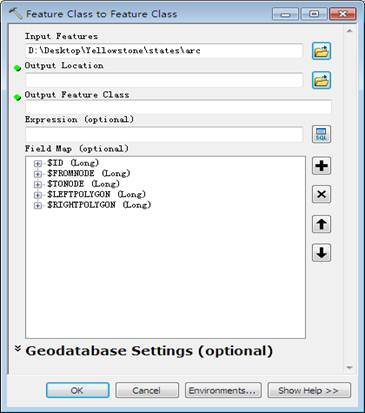The image size is (365, 413).
Task: Move field down with down arrow
Action: click(321, 253)
